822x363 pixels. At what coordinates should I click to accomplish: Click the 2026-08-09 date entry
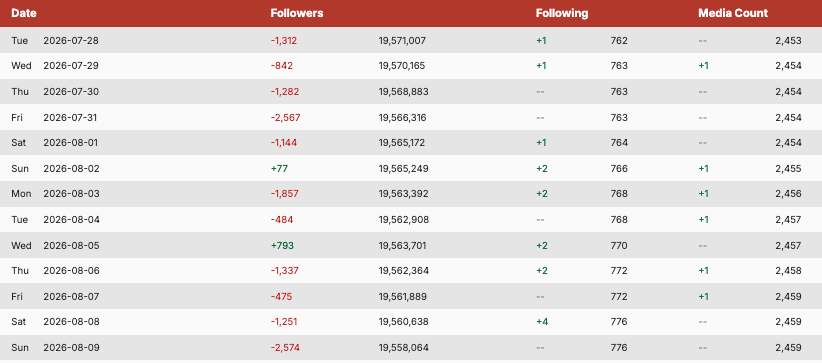[71, 348]
